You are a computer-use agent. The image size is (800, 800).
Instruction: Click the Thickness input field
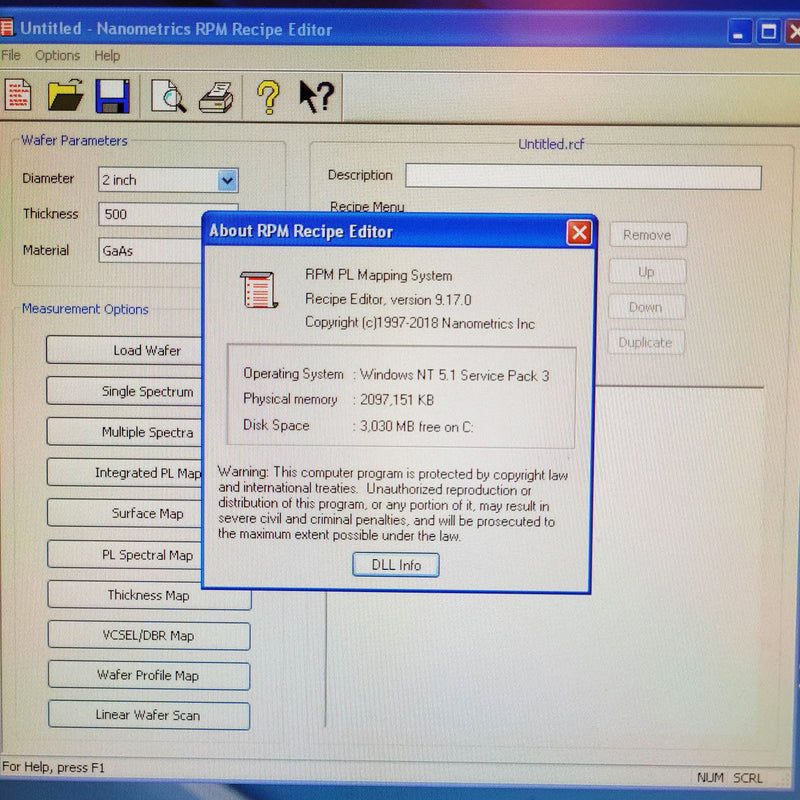pos(151,214)
